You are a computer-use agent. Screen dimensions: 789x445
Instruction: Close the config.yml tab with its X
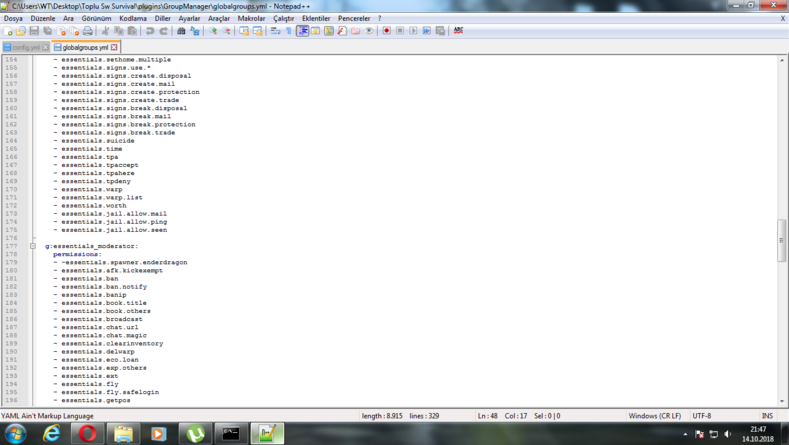coord(45,47)
